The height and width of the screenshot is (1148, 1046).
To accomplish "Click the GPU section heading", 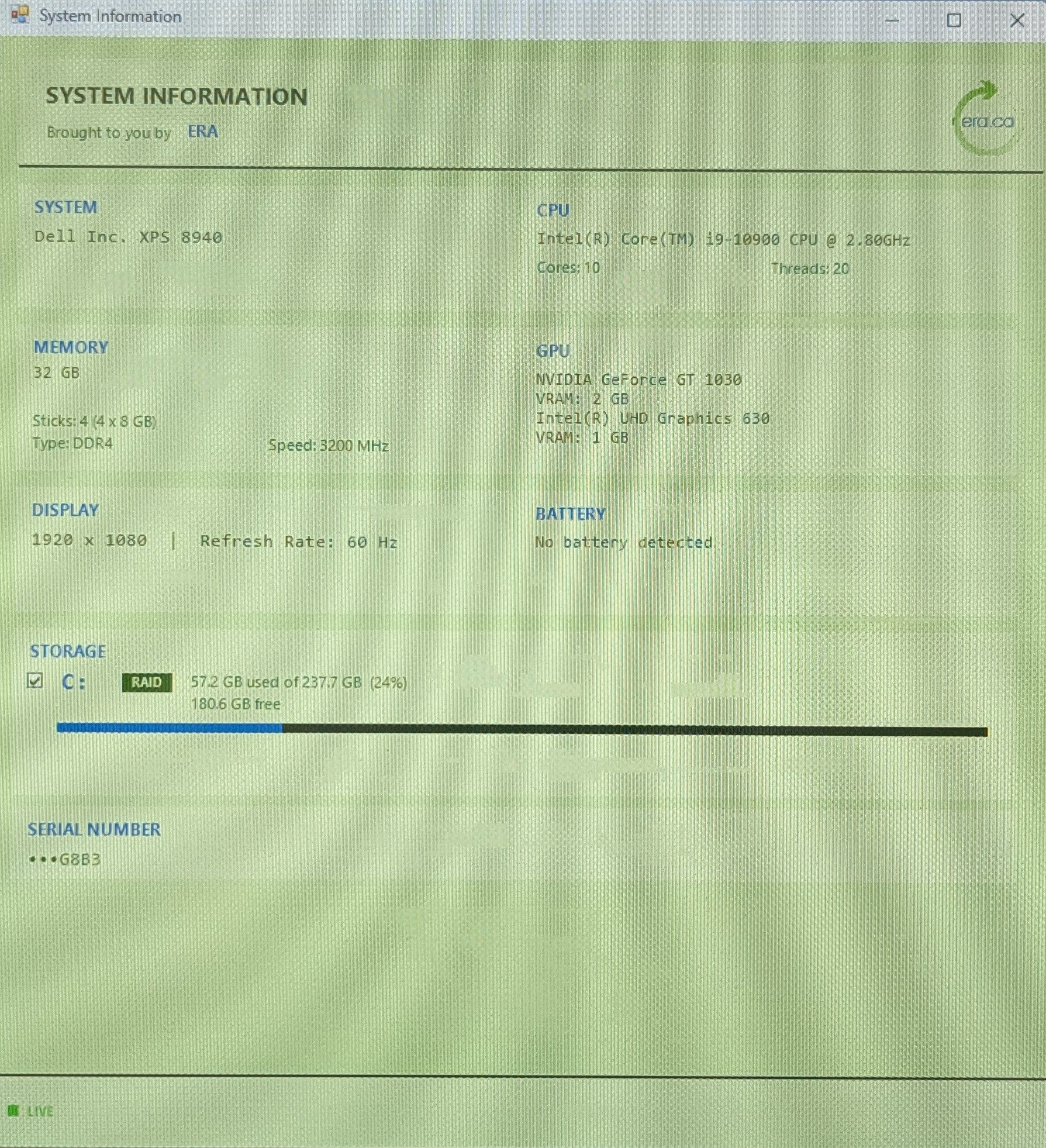I will pyautogui.click(x=553, y=351).
